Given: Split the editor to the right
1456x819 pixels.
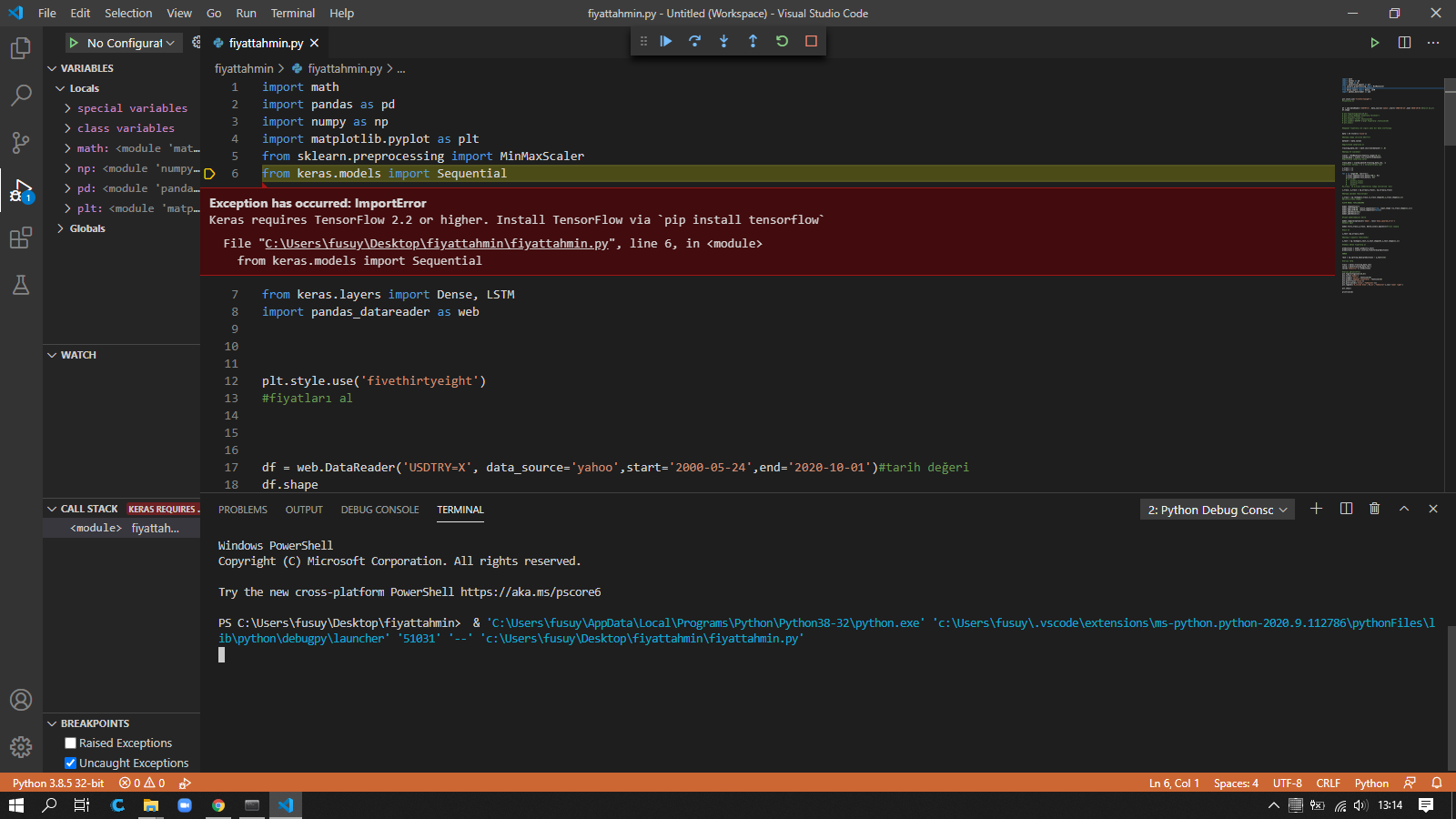Looking at the screenshot, I should click(1404, 43).
